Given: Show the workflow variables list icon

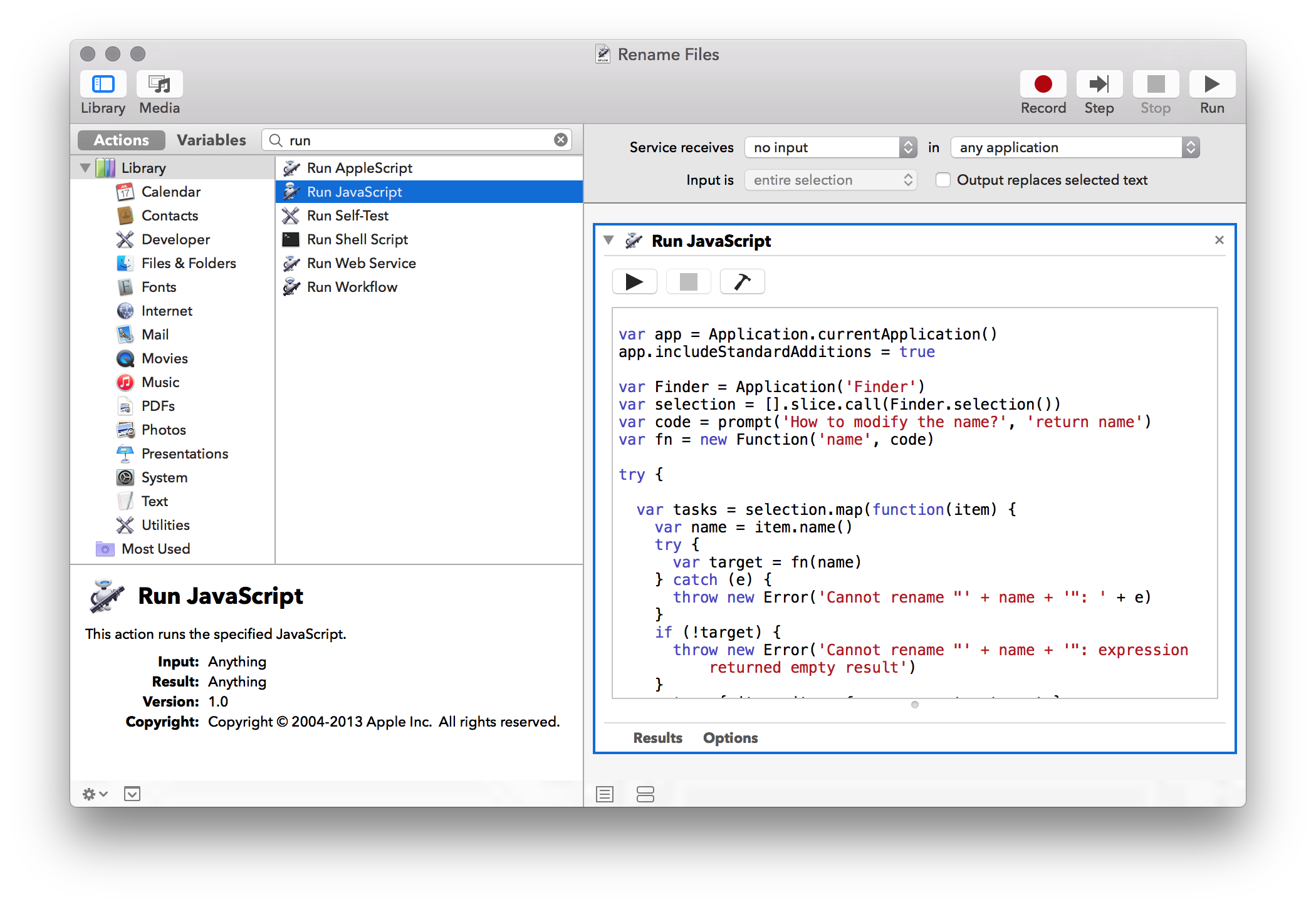Looking at the screenshot, I should click(x=645, y=794).
